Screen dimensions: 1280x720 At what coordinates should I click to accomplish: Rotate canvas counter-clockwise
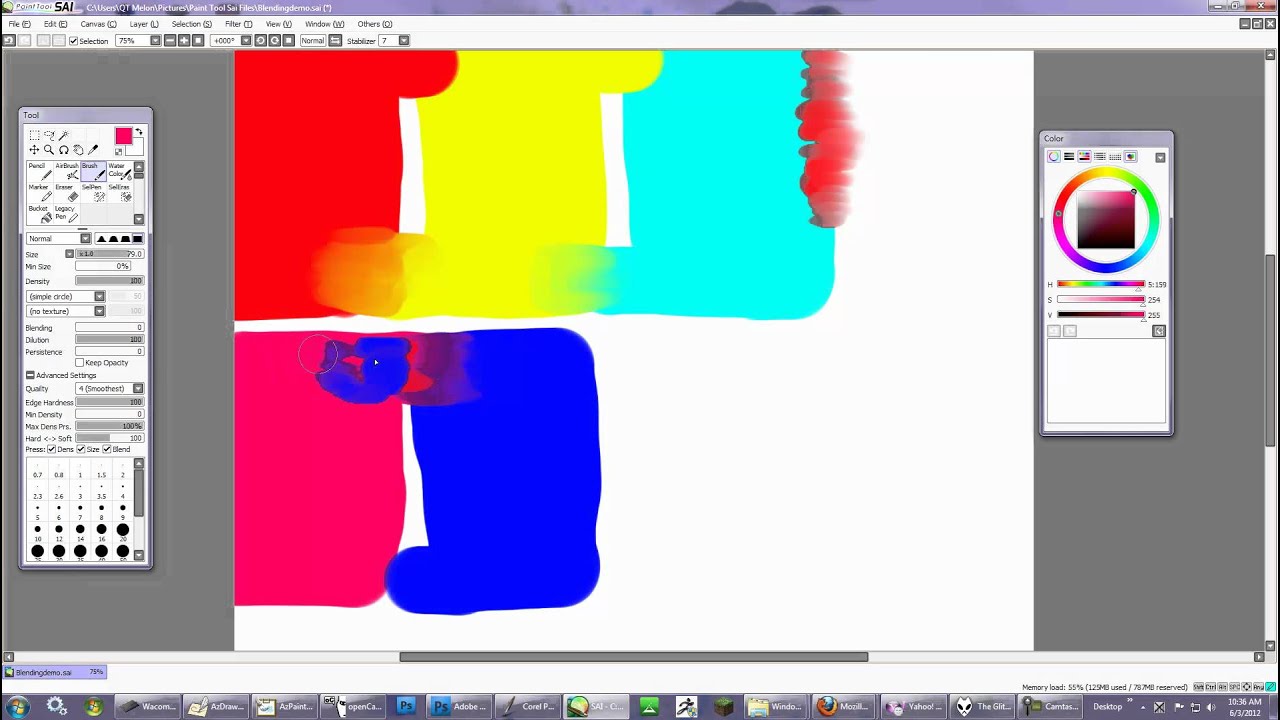coord(260,41)
